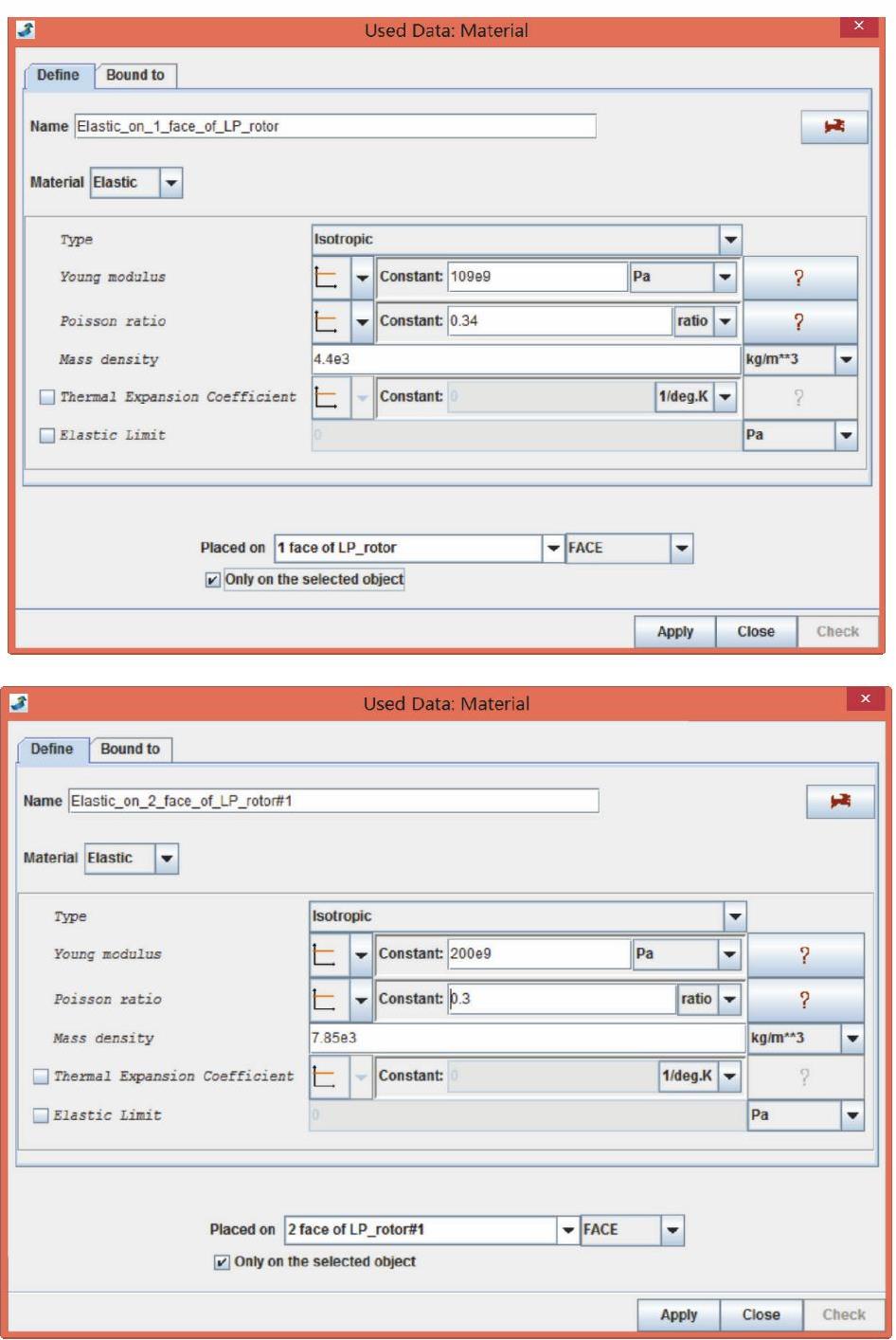Click the question mark next to 0.34 Poisson ratio
896x1340 pixels.
799,321
